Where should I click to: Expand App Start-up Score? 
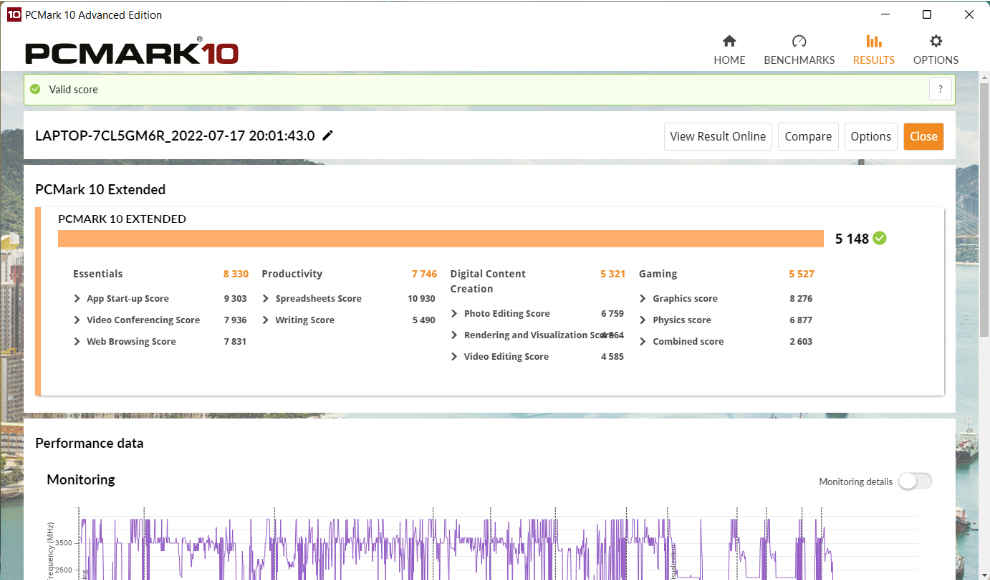point(77,299)
